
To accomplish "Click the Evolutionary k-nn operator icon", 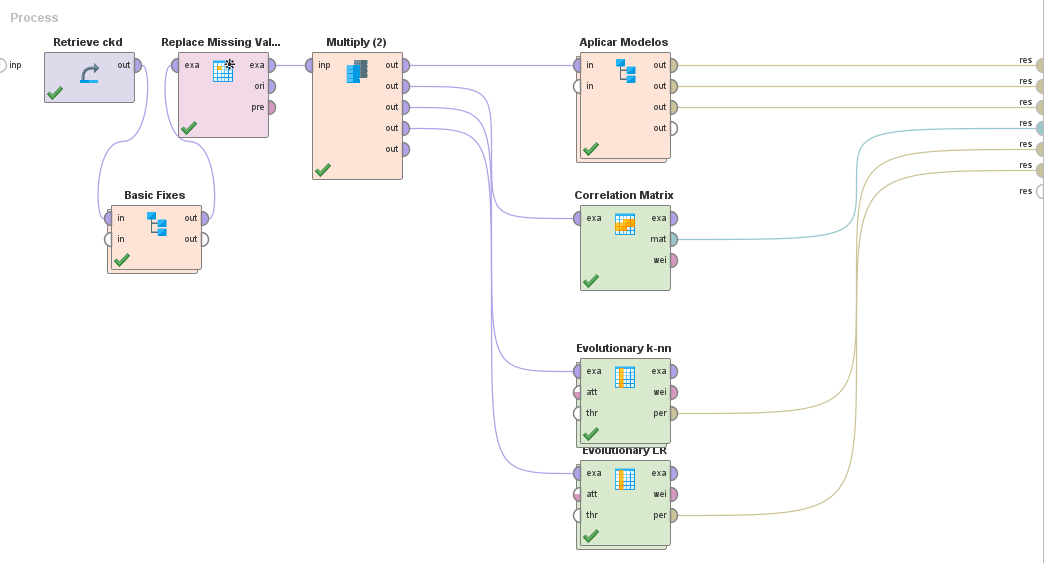I will 625,377.
